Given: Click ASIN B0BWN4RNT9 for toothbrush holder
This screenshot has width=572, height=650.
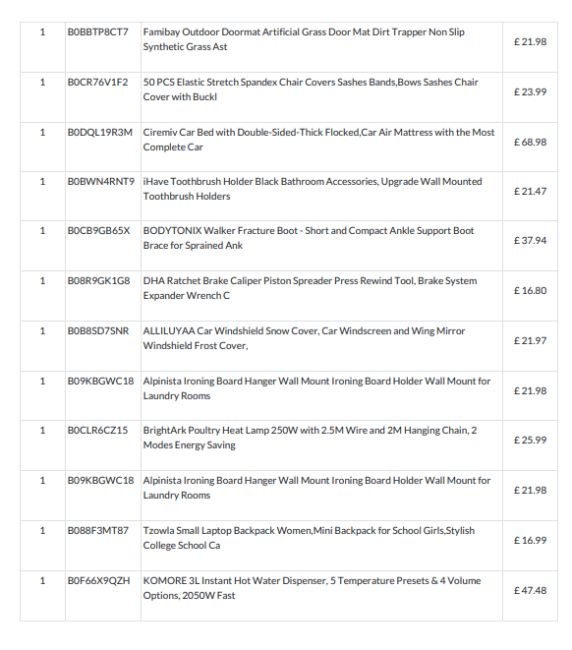Looking at the screenshot, I should (x=101, y=181).
